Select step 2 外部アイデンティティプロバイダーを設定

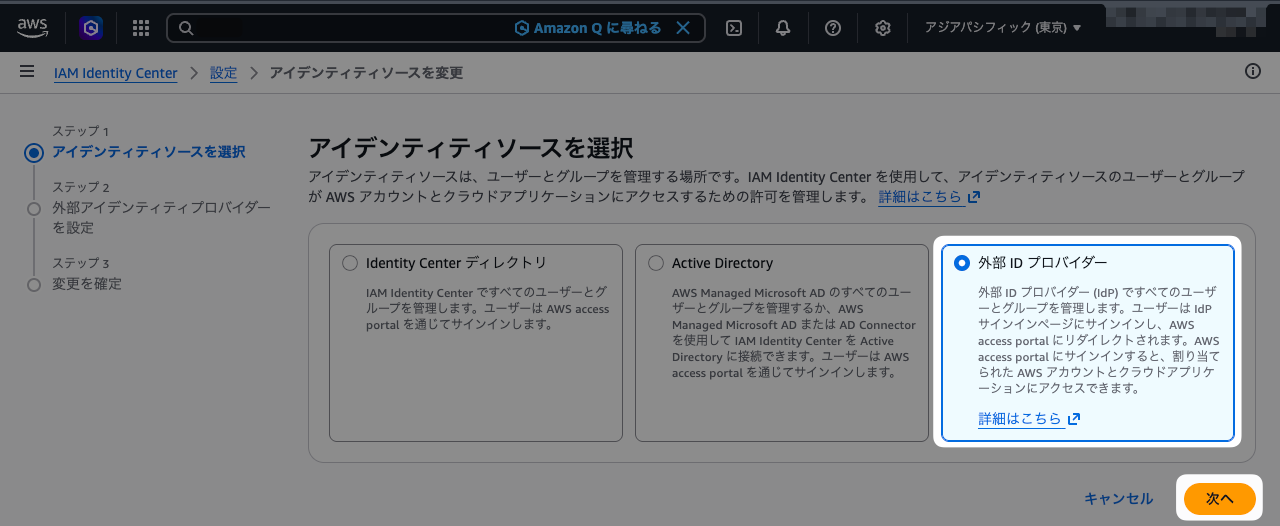[x=161, y=217]
